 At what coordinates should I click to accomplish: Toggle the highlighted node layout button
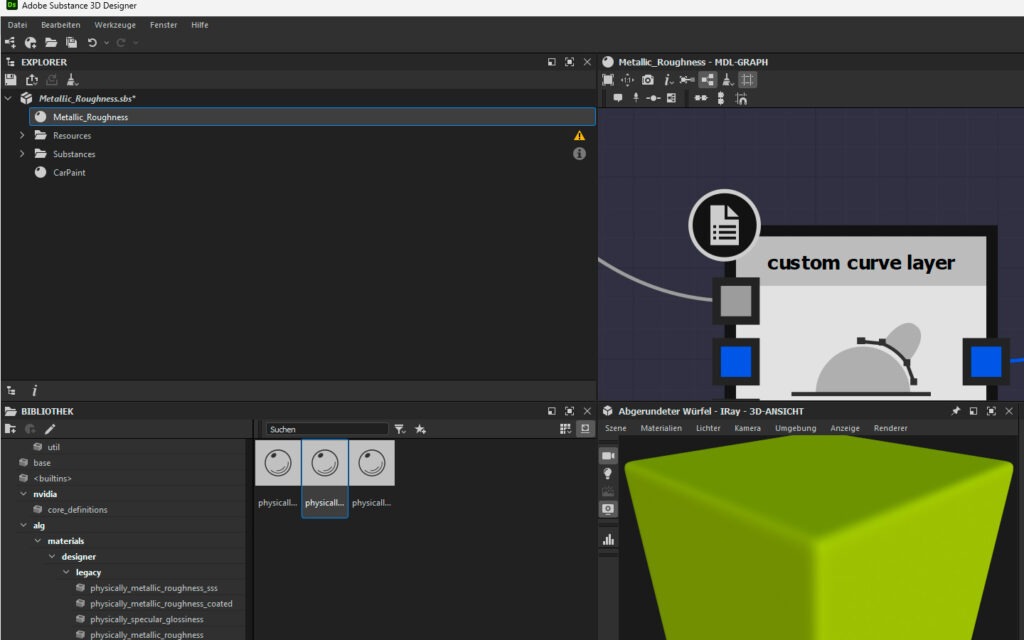pos(707,80)
